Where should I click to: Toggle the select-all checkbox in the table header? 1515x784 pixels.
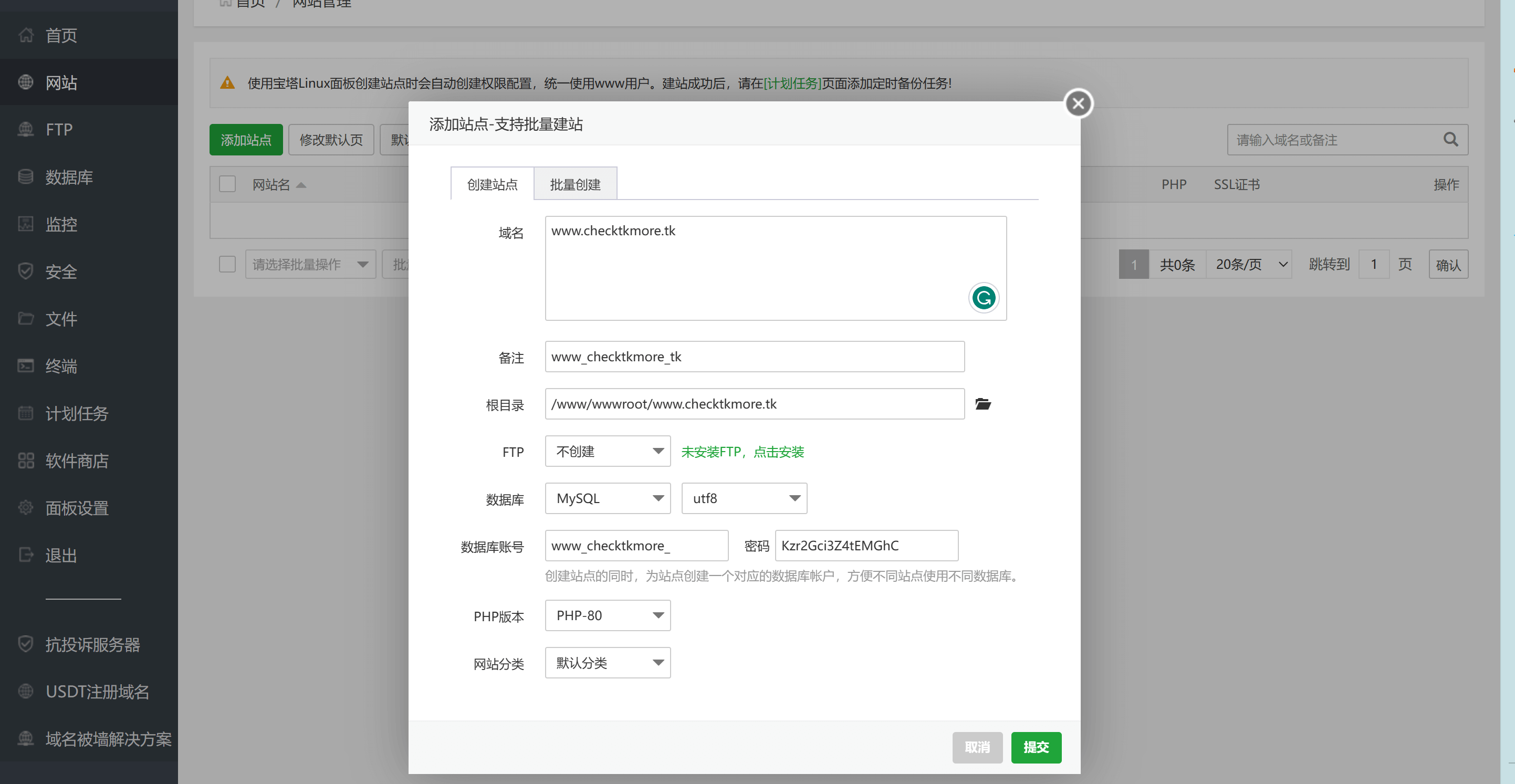pyautogui.click(x=227, y=184)
